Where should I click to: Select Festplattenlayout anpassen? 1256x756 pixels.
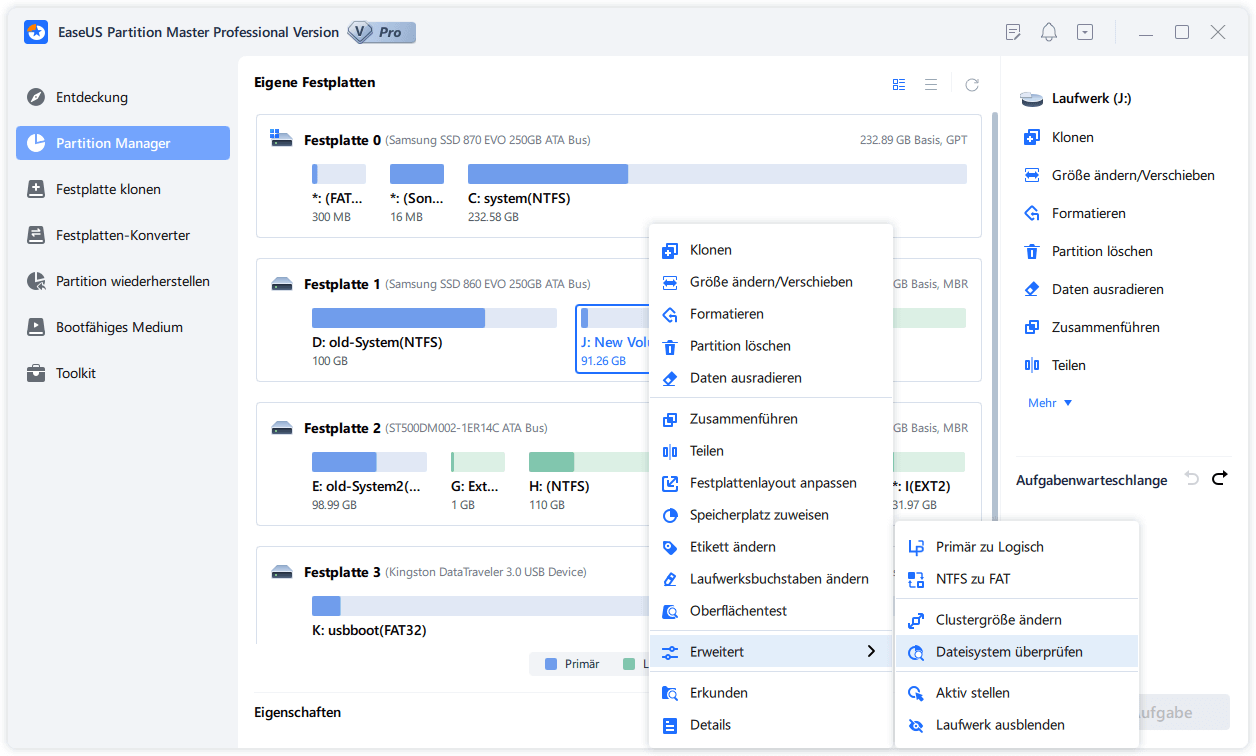[771, 483]
